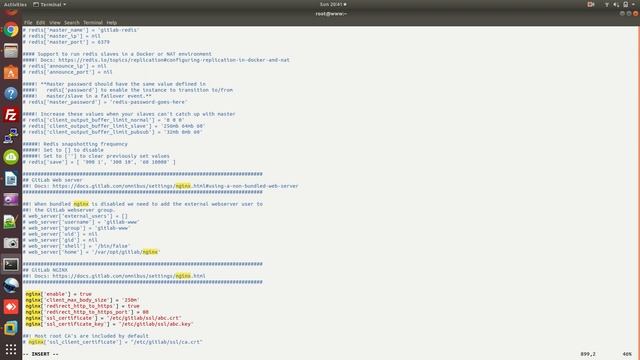Viewport: 640px width, 360px height.
Task: Open the green spreadsheet dock icon
Action: [x=11, y=221]
